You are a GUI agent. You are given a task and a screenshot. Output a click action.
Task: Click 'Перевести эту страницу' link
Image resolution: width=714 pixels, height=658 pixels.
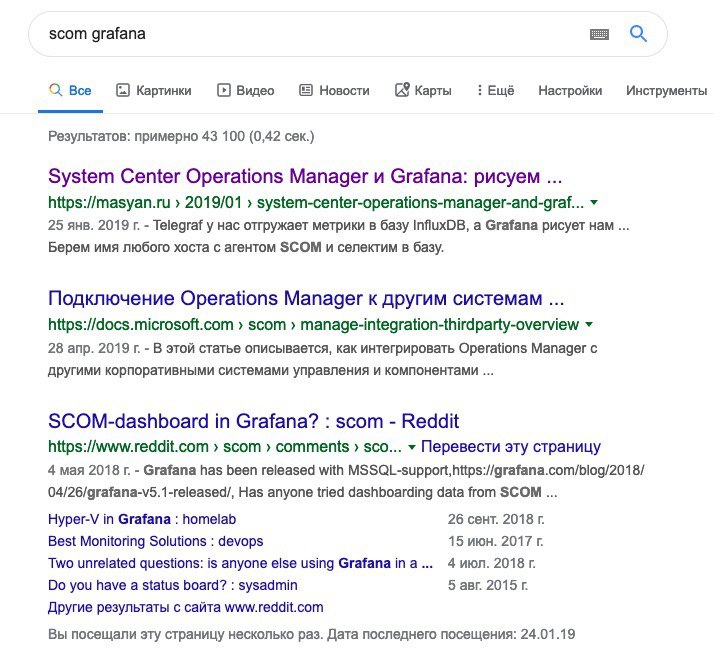click(511, 447)
